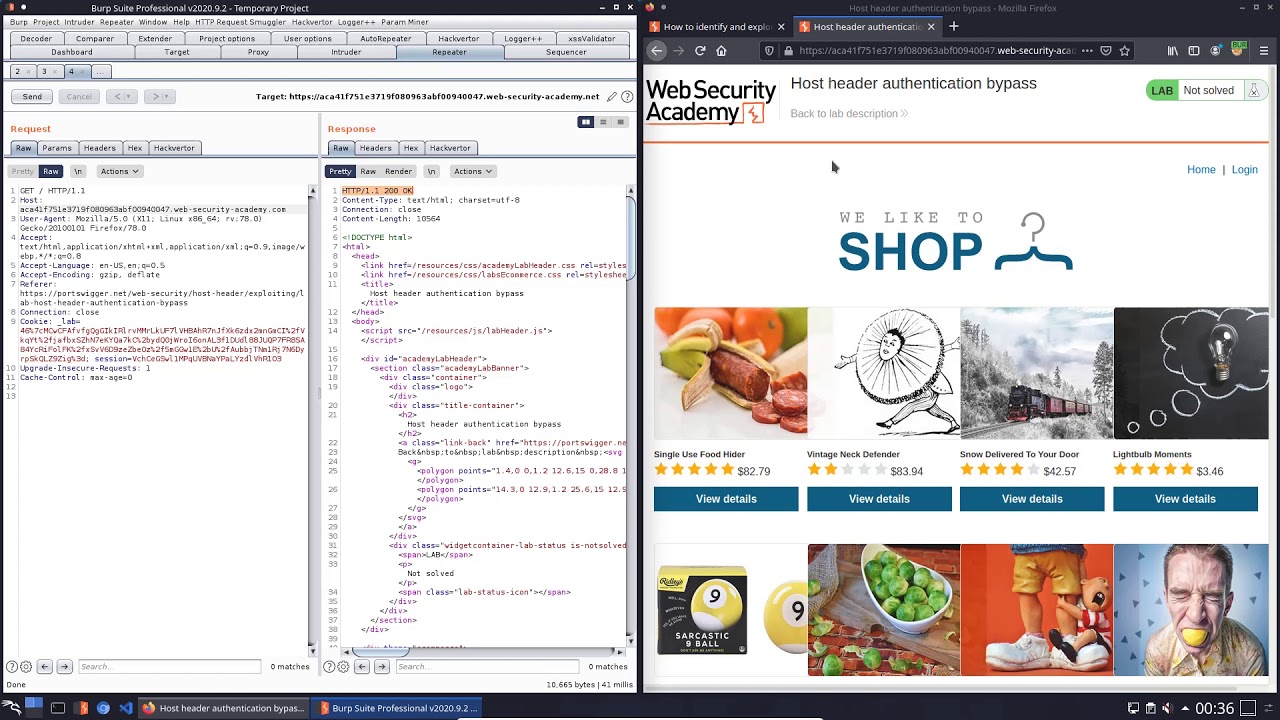Toggle response Pretty view
The height and width of the screenshot is (720, 1280).
[x=341, y=171]
